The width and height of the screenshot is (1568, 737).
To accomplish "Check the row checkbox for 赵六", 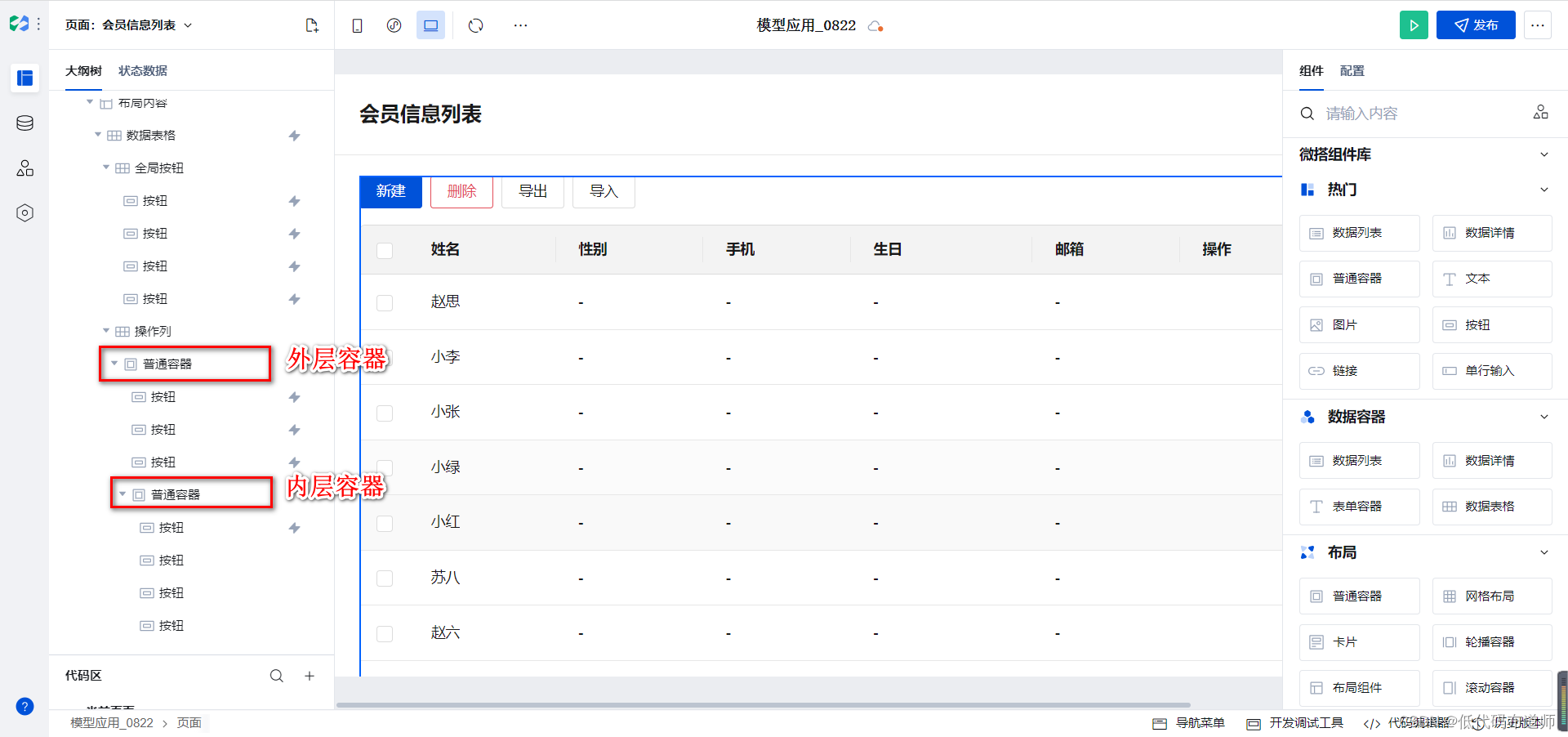I will point(385,633).
